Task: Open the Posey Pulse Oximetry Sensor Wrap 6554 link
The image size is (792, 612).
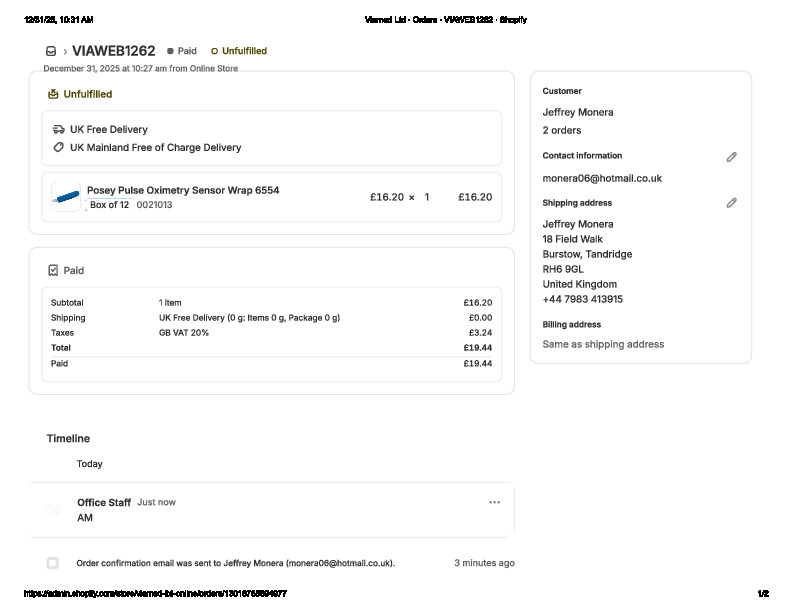Action: pos(183,190)
